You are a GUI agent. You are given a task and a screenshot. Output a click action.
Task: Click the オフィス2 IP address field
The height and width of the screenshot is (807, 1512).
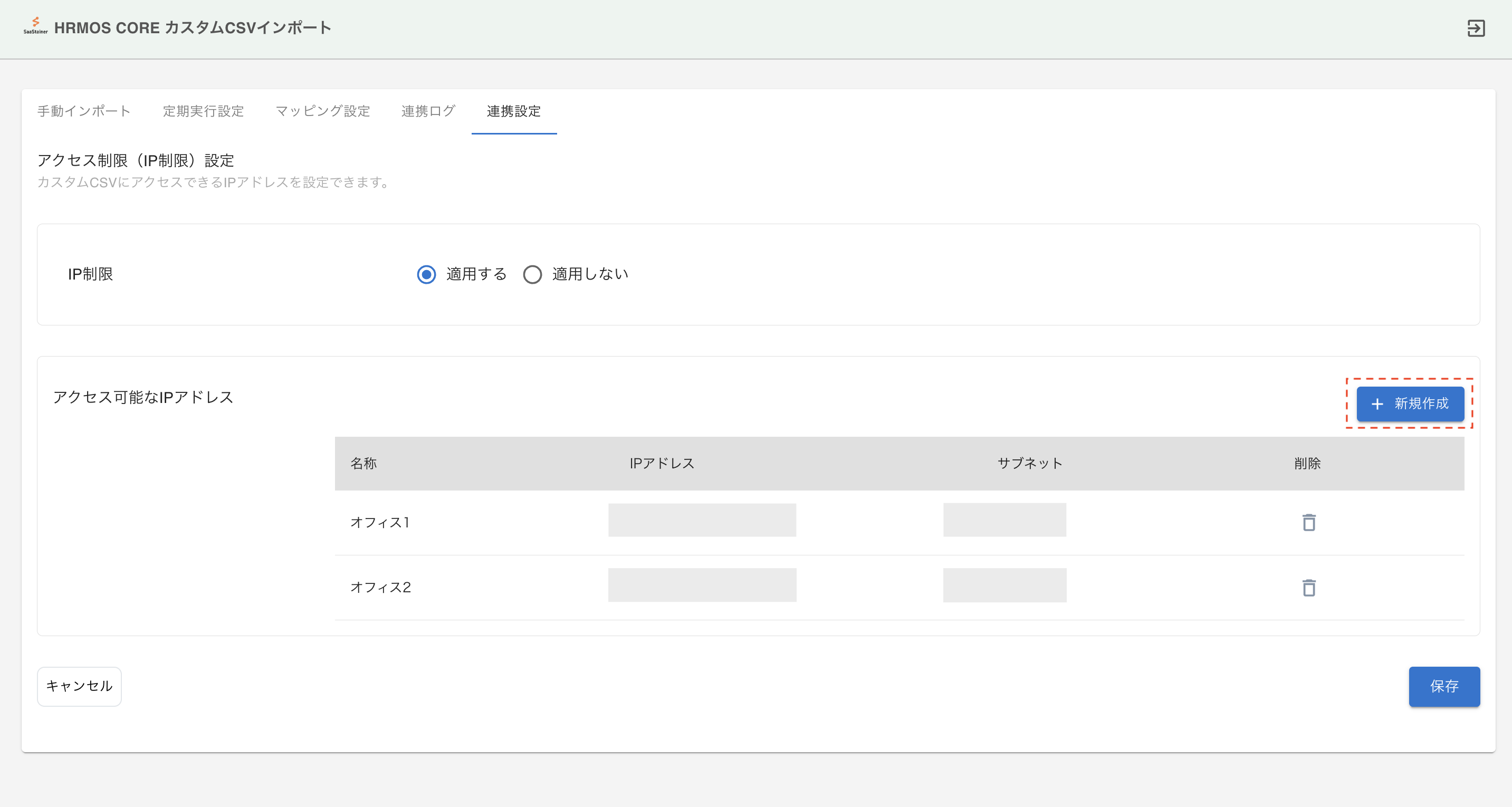coord(702,585)
